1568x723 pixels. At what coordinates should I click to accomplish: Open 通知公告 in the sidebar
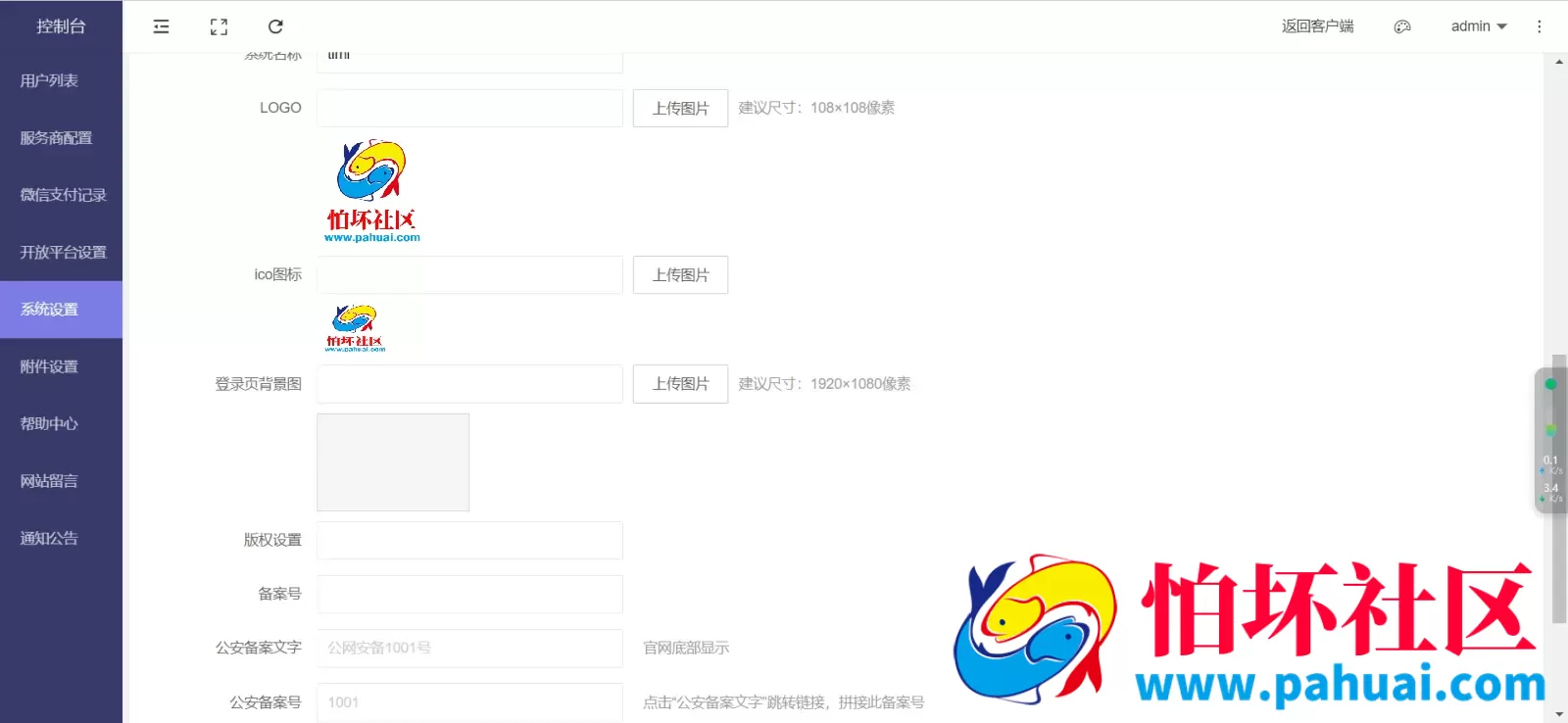pos(61,538)
